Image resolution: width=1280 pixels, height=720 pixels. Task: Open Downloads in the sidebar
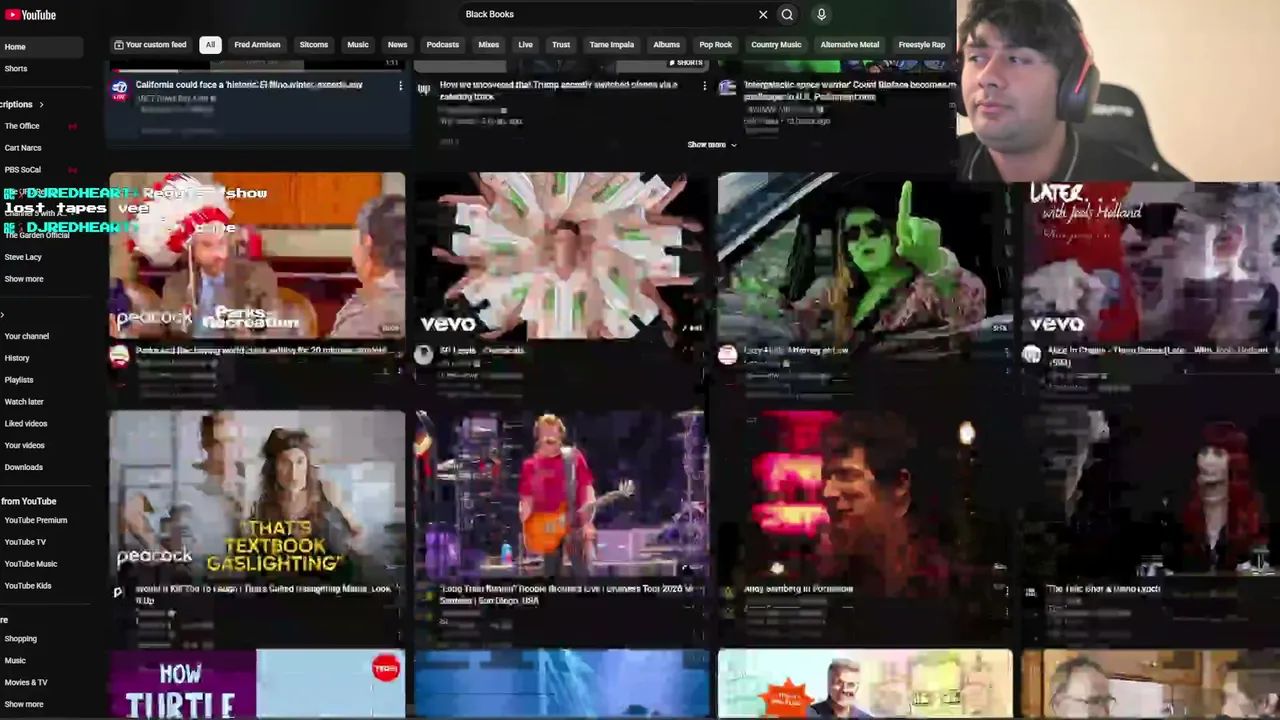coord(24,467)
